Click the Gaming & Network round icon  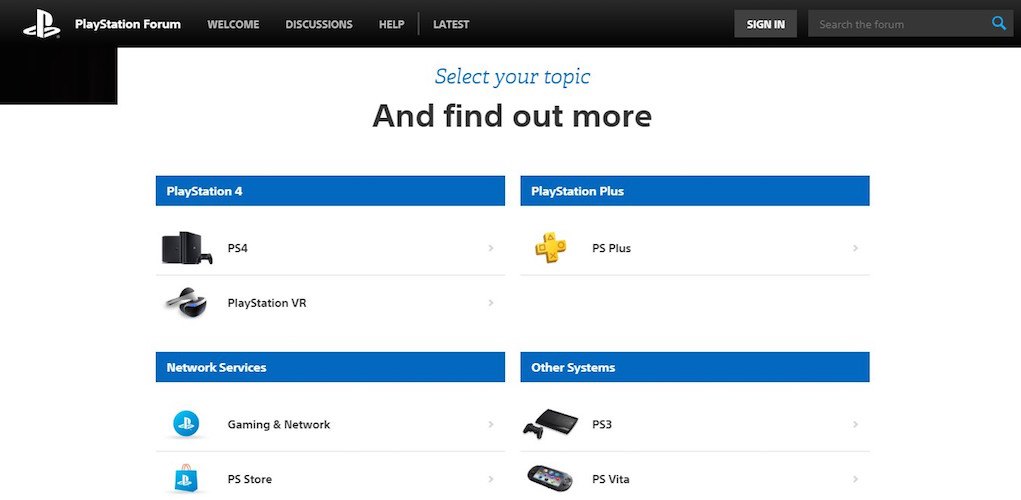(x=187, y=424)
